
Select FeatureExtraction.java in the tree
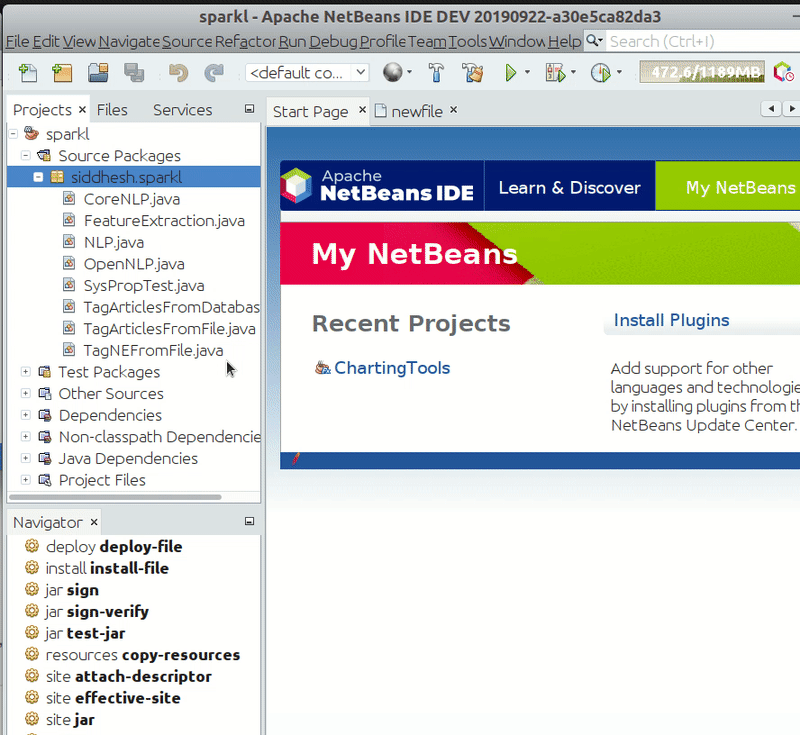pyautogui.click(x=164, y=220)
